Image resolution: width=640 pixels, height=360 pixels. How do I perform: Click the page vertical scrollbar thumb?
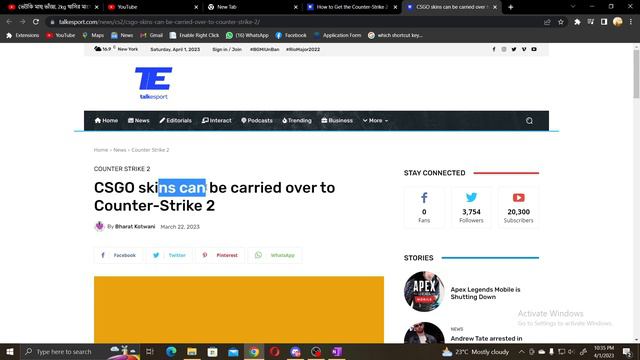636,73
